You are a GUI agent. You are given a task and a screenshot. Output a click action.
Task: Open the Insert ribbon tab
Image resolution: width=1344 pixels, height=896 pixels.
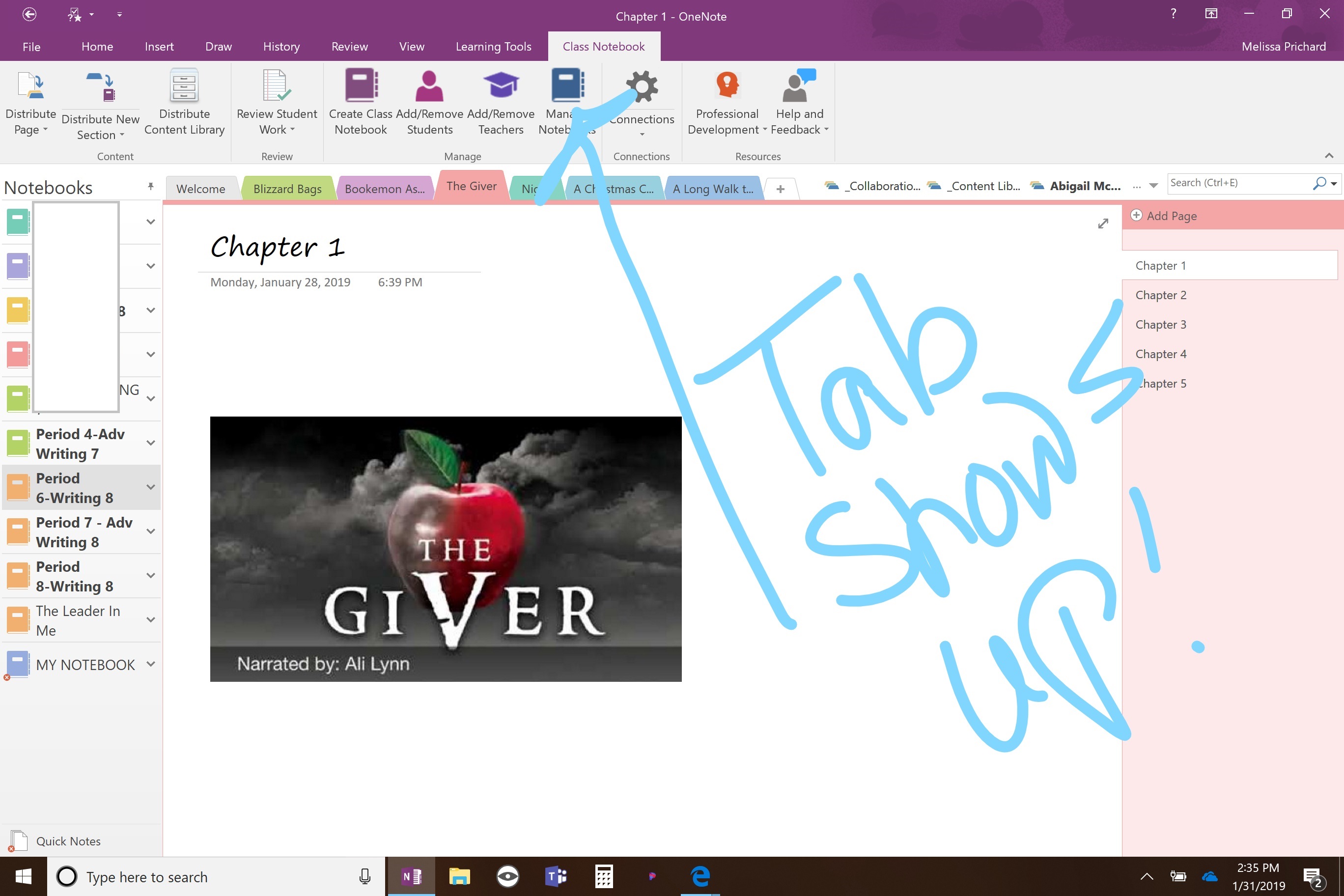point(159,46)
